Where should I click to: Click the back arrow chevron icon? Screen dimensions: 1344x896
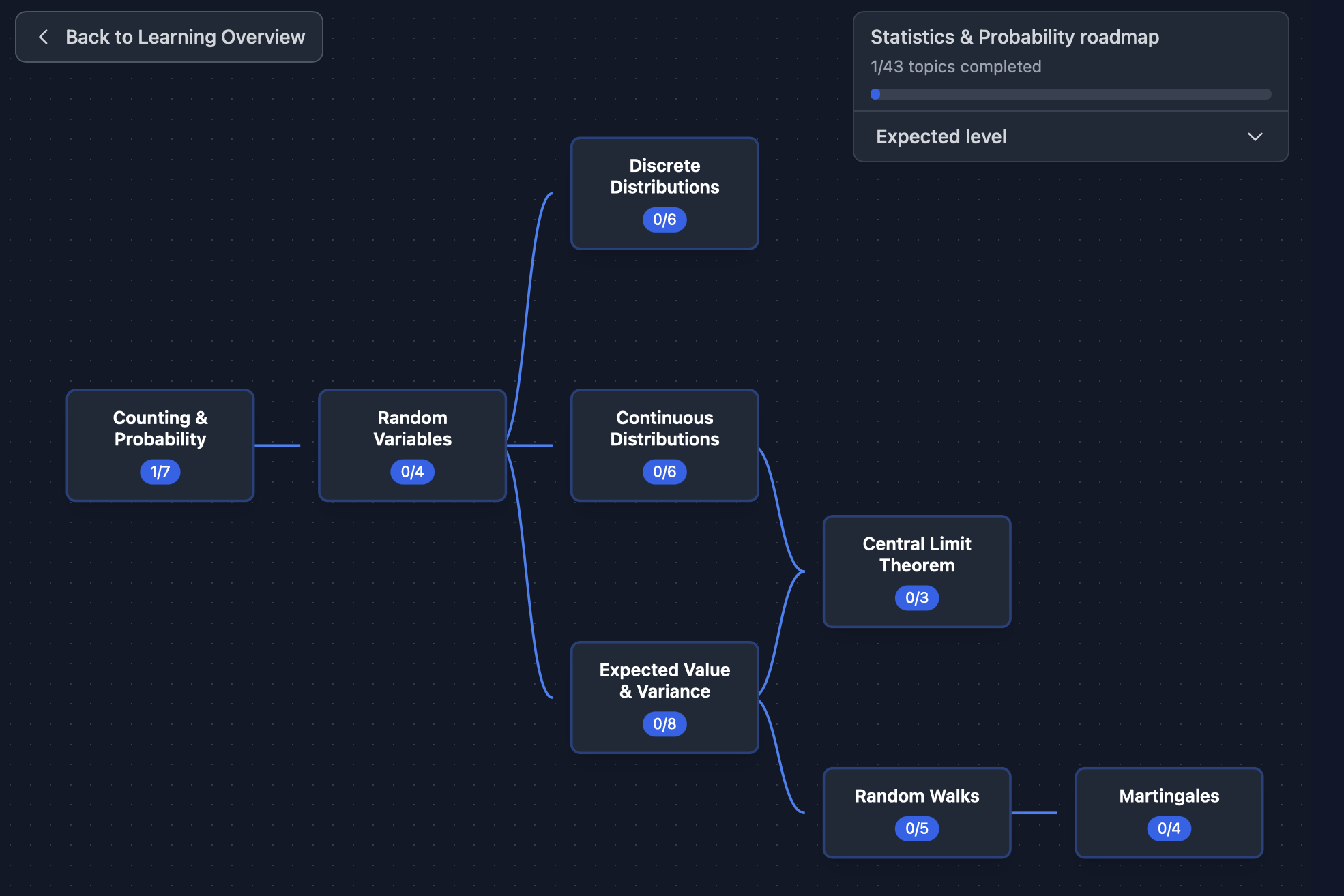(x=44, y=37)
